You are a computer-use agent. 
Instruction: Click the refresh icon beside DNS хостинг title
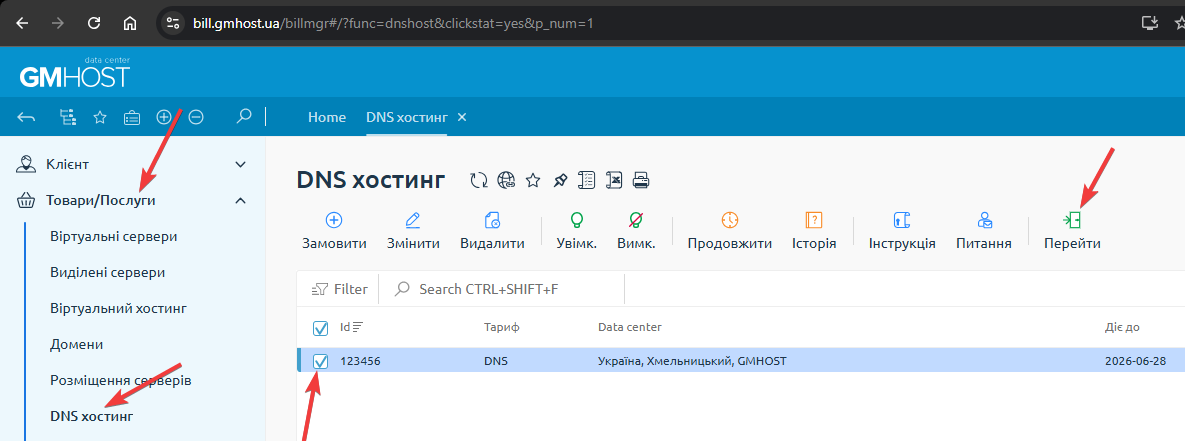[x=479, y=180]
